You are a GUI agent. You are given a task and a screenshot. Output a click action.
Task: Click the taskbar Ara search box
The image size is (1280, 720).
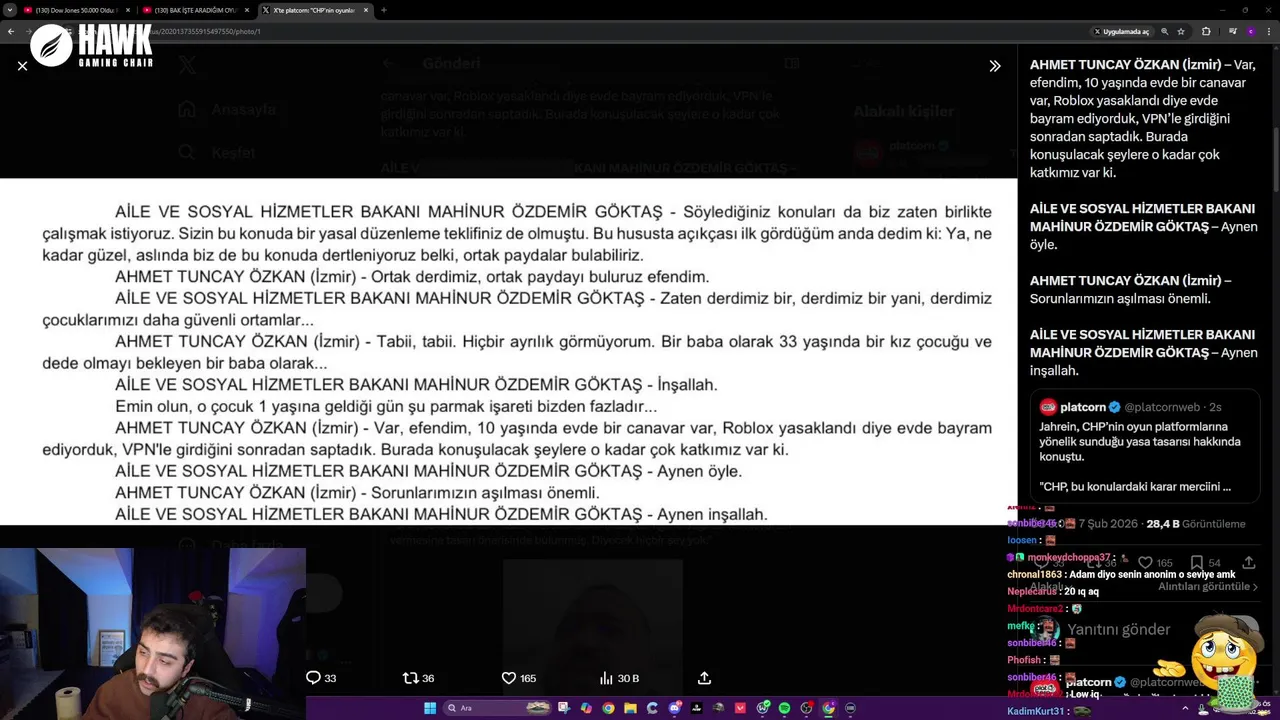pos(498,708)
